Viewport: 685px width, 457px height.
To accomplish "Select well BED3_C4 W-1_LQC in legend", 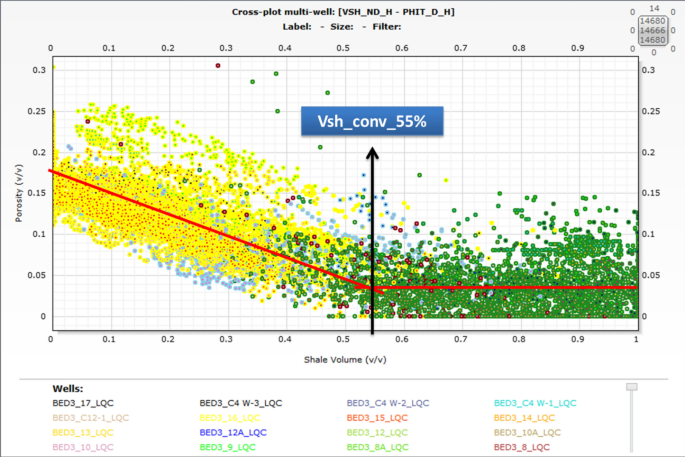I will point(535,403).
